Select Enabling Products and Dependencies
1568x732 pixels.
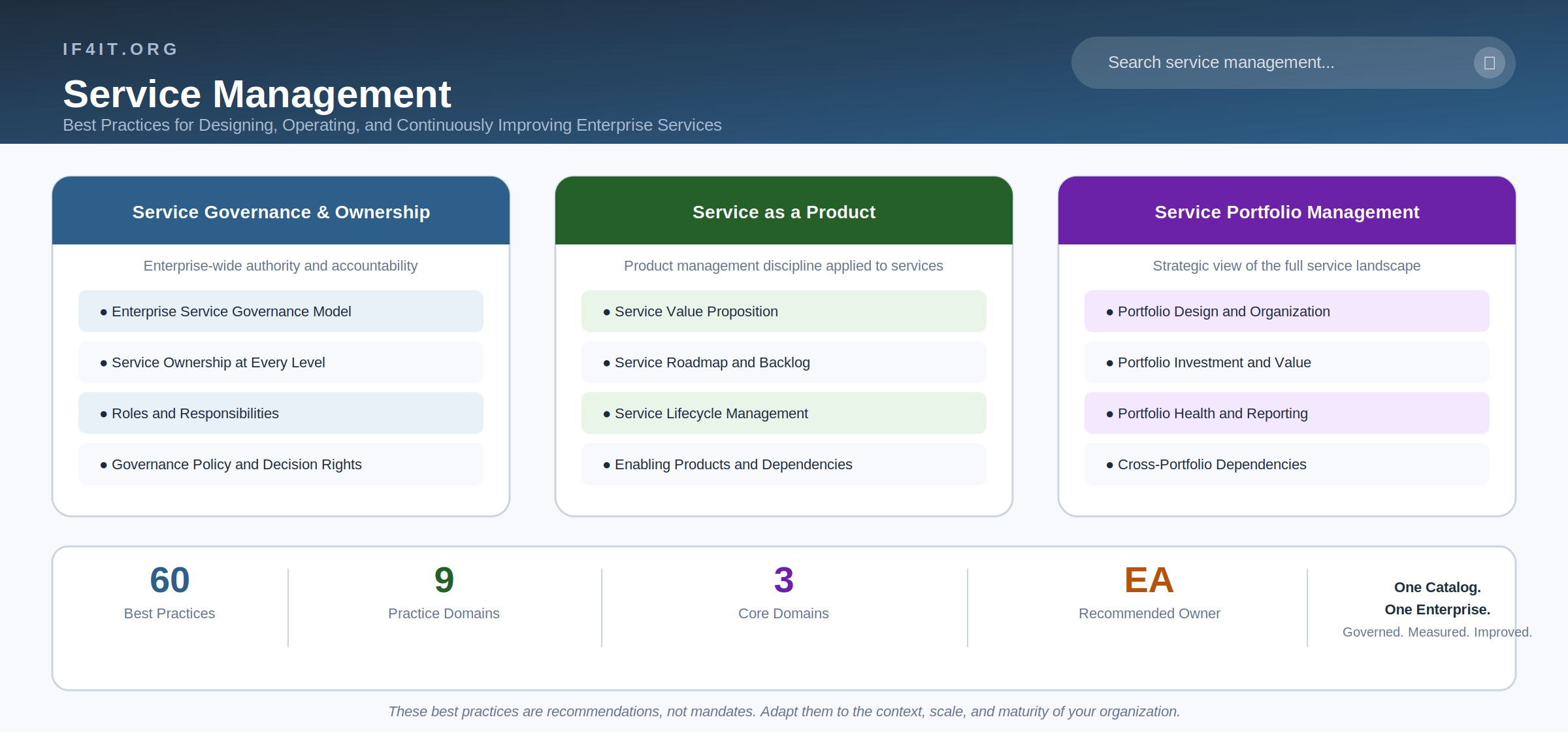click(x=783, y=464)
